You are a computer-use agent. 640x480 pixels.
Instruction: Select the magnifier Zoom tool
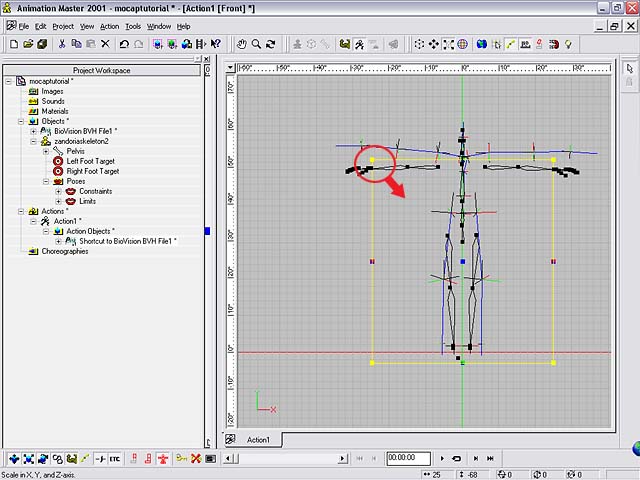pos(257,44)
